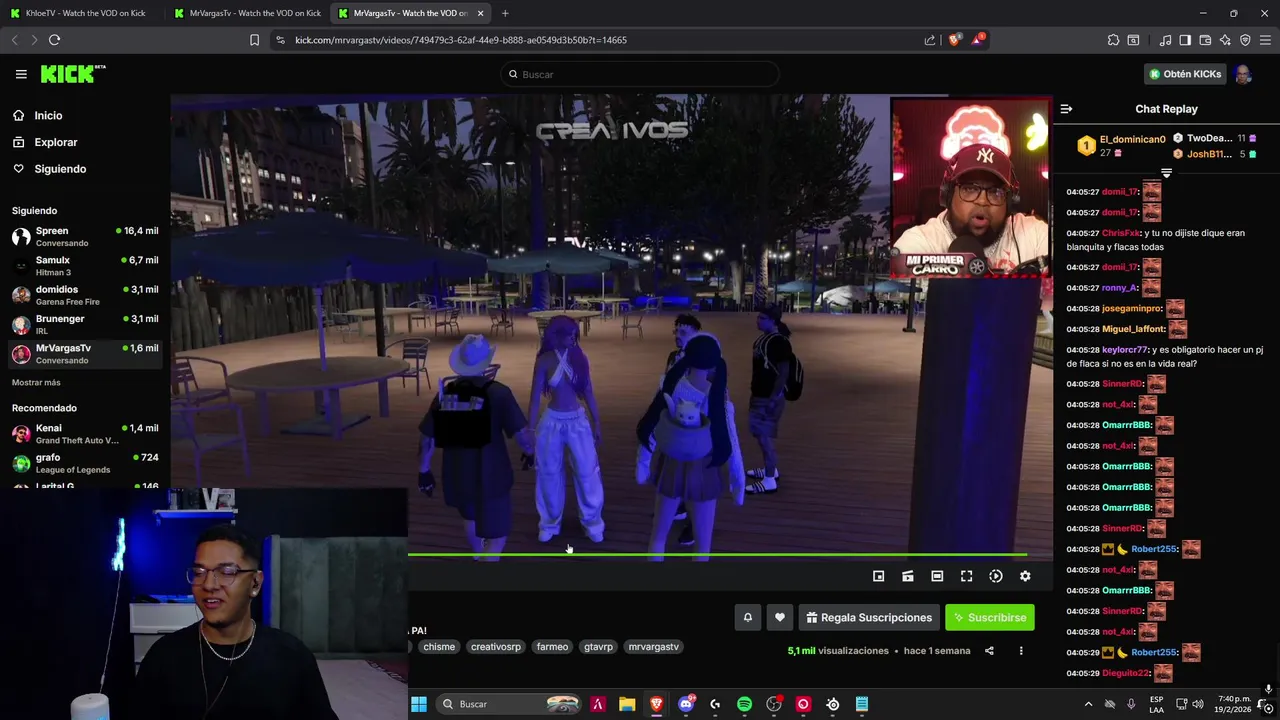Open domidios channel in following list
Image resolution: width=1280 pixels, height=720 pixels.
tap(85, 295)
